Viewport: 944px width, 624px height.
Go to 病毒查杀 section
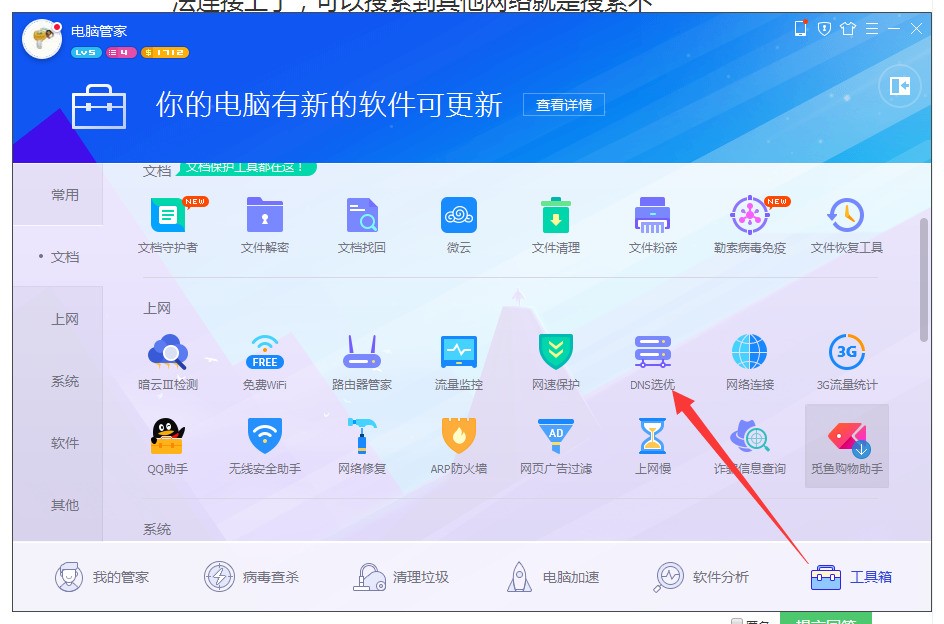pyautogui.click(x=252, y=577)
